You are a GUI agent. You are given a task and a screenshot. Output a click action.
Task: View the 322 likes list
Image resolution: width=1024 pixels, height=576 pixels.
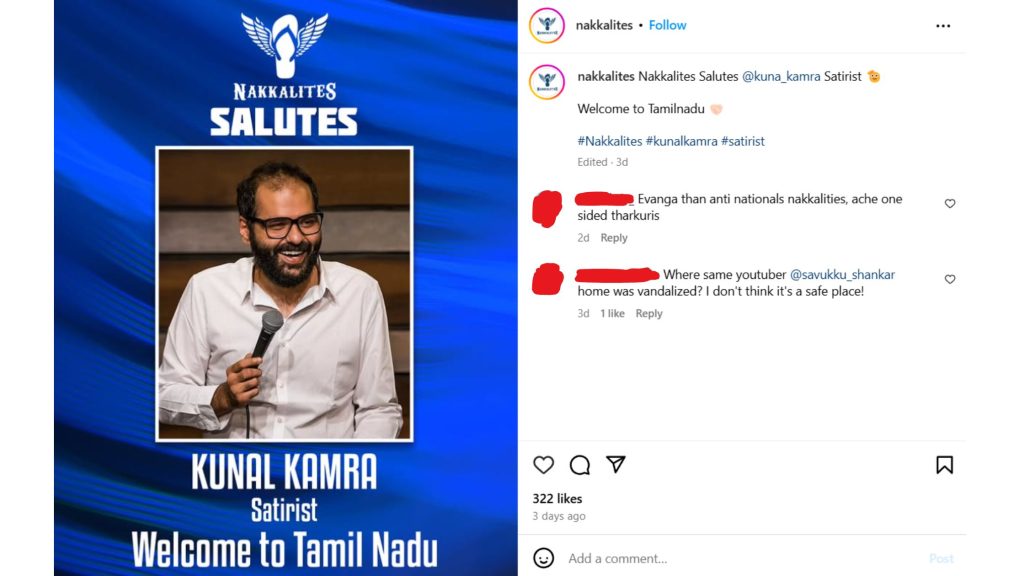pos(557,498)
